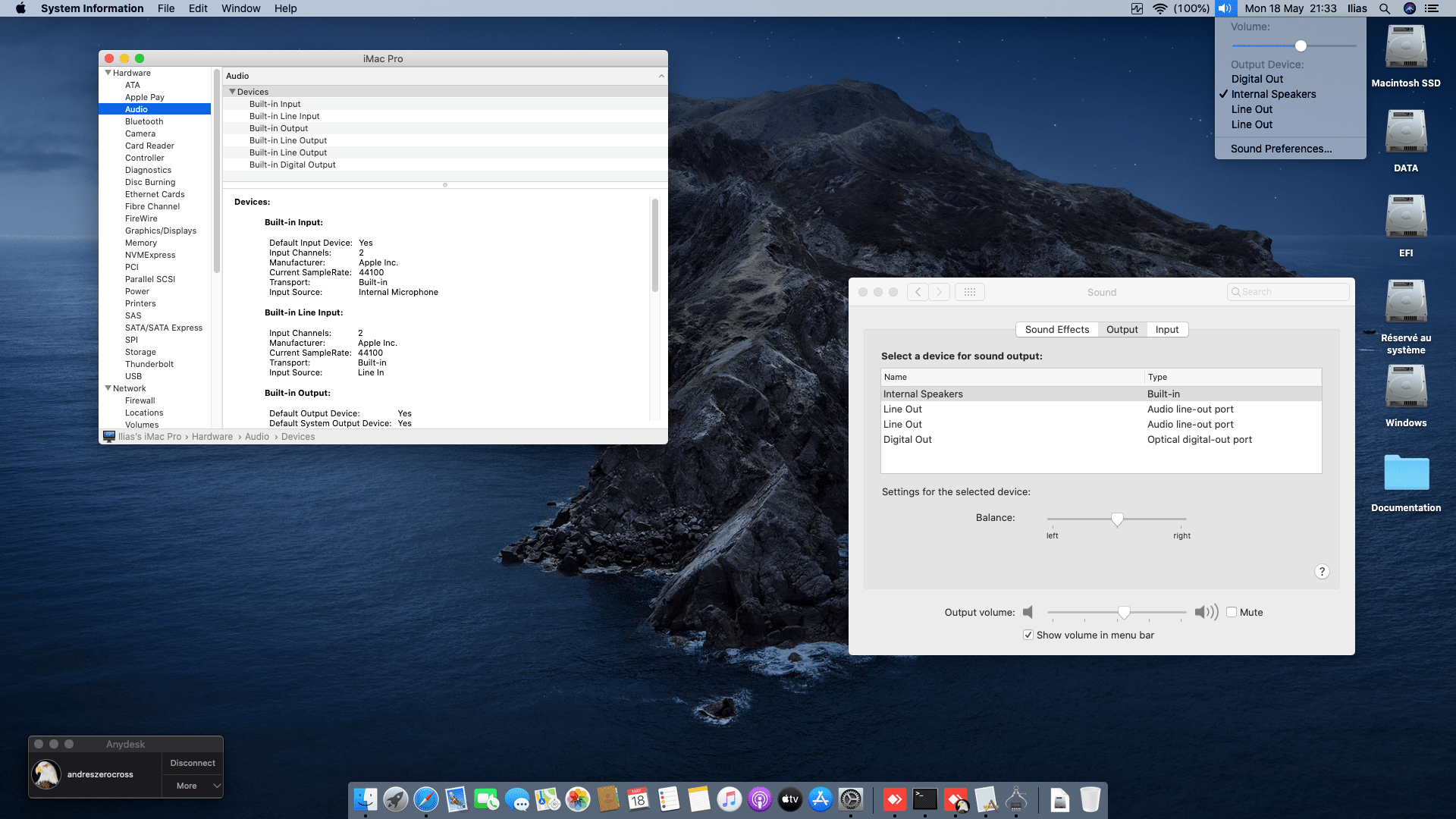The image size is (1456, 819).
Task: Open System Preferences from the Dock
Action: tap(851, 799)
